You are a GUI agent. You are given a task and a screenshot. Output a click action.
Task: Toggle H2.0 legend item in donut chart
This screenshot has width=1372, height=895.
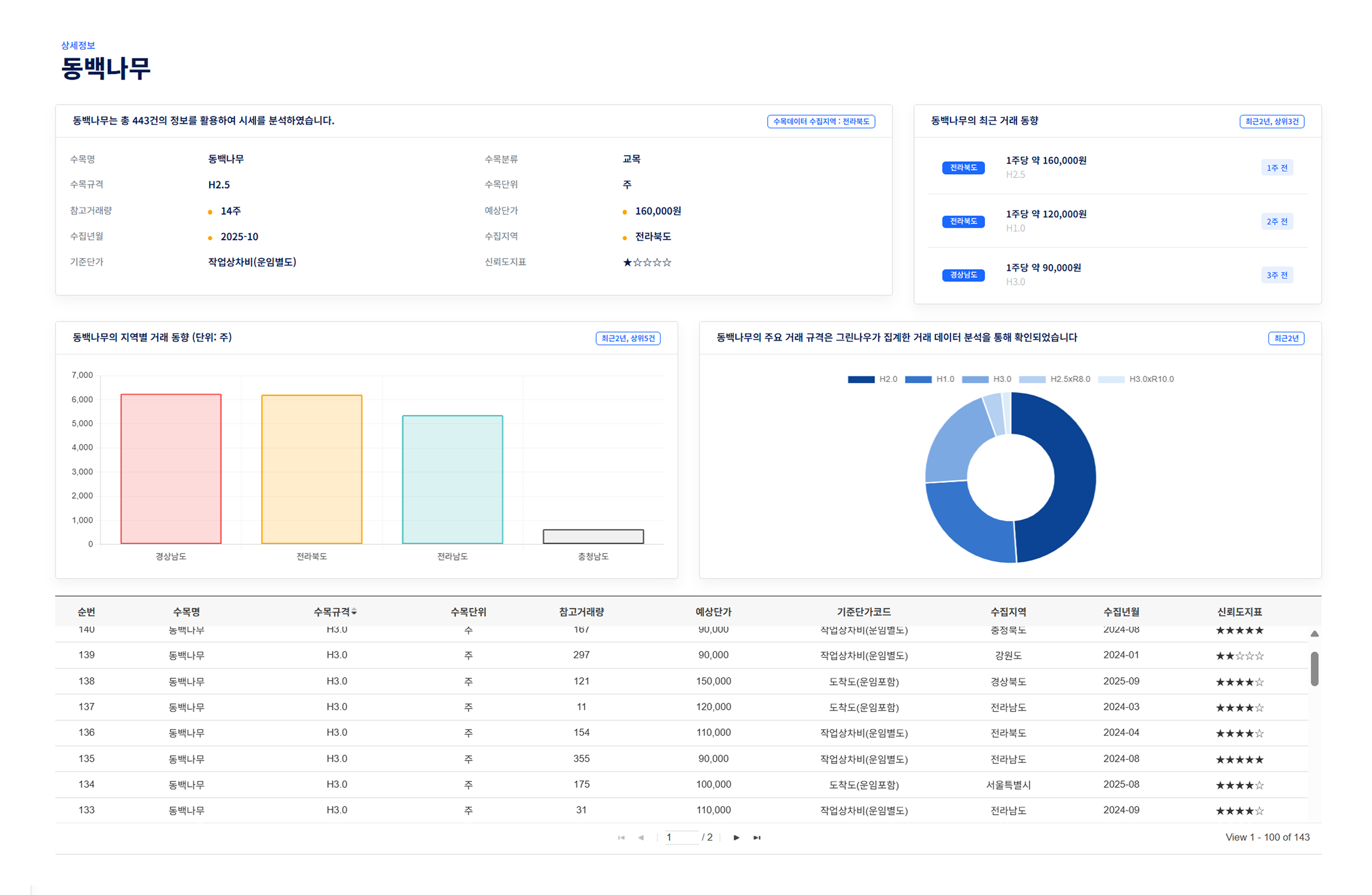[872, 379]
